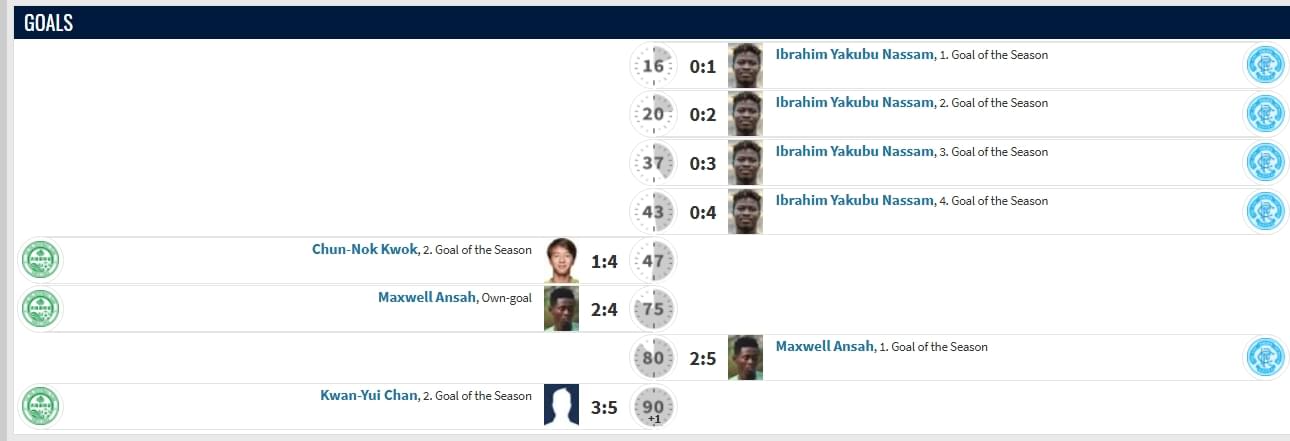Viewport: 1290px width, 441px height.
Task: Click Kwan-Yui Chan's placeholder silhouette photo
Action: (x=561, y=406)
